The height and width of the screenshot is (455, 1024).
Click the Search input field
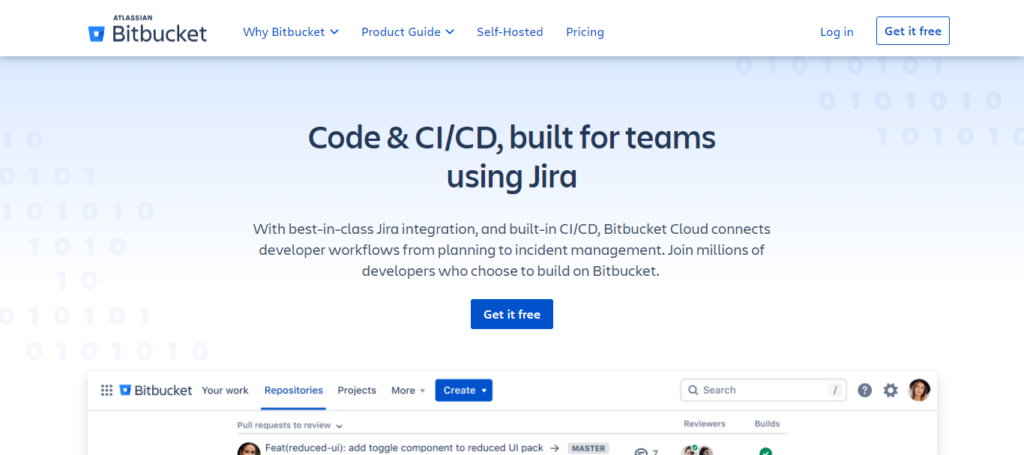click(x=760, y=390)
